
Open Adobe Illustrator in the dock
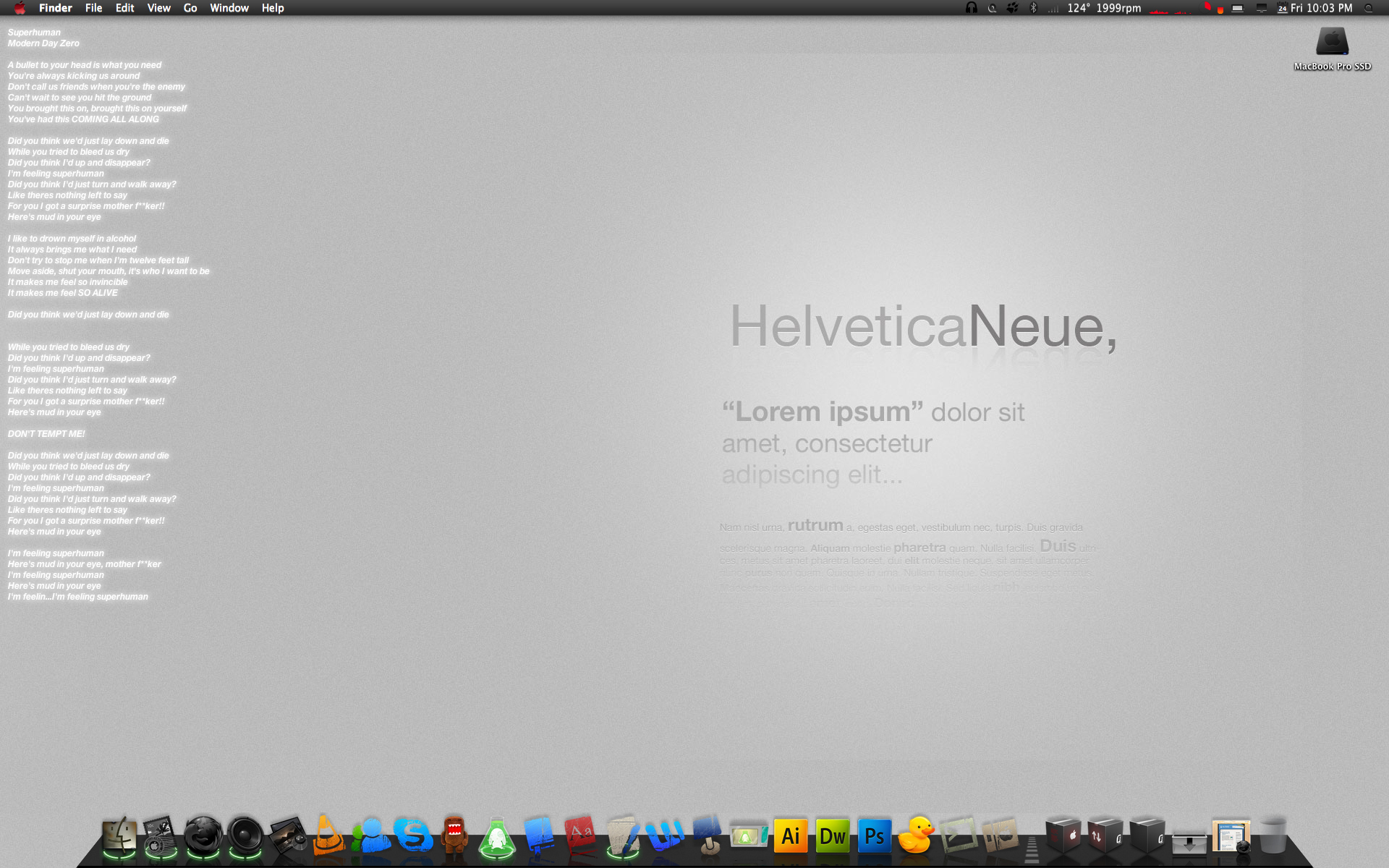pyautogui.click(x=790, y=837)
